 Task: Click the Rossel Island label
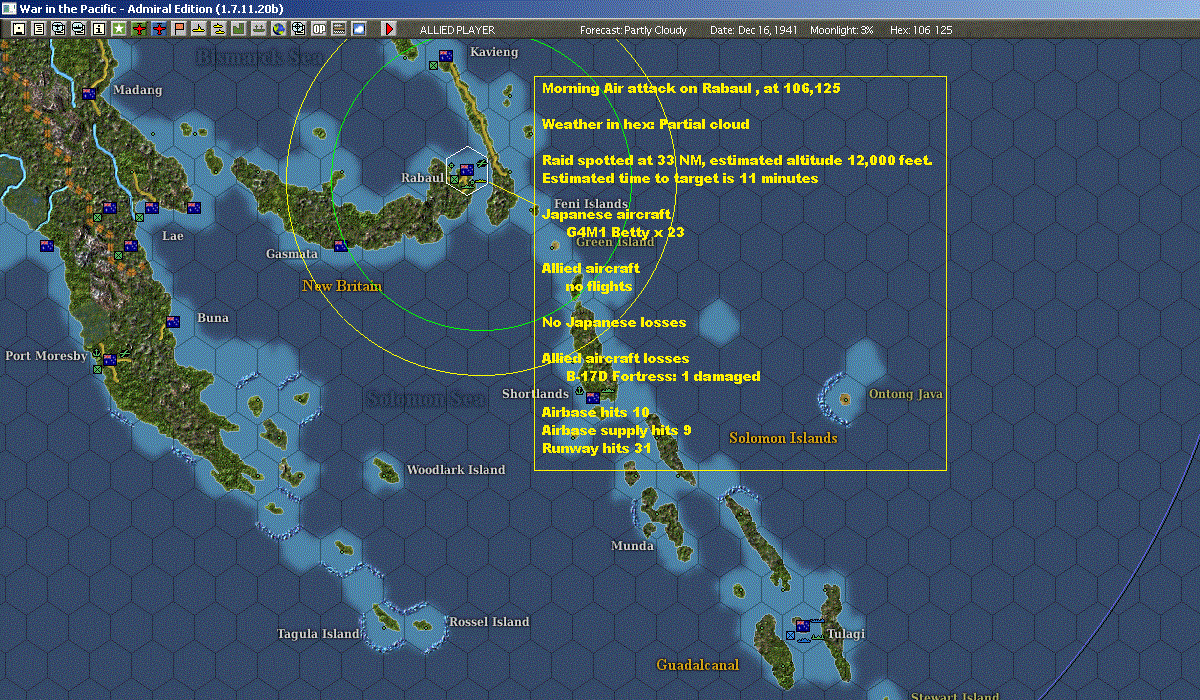tap(489, 622)
